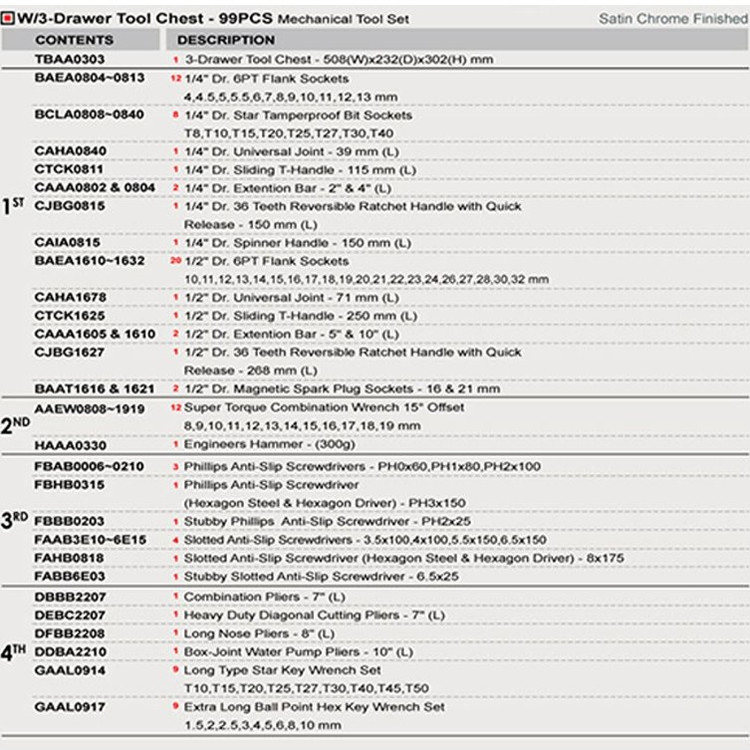Select part code BAEA0804~0813
This screenshot has width=750, height=750.
pos(82,78)
